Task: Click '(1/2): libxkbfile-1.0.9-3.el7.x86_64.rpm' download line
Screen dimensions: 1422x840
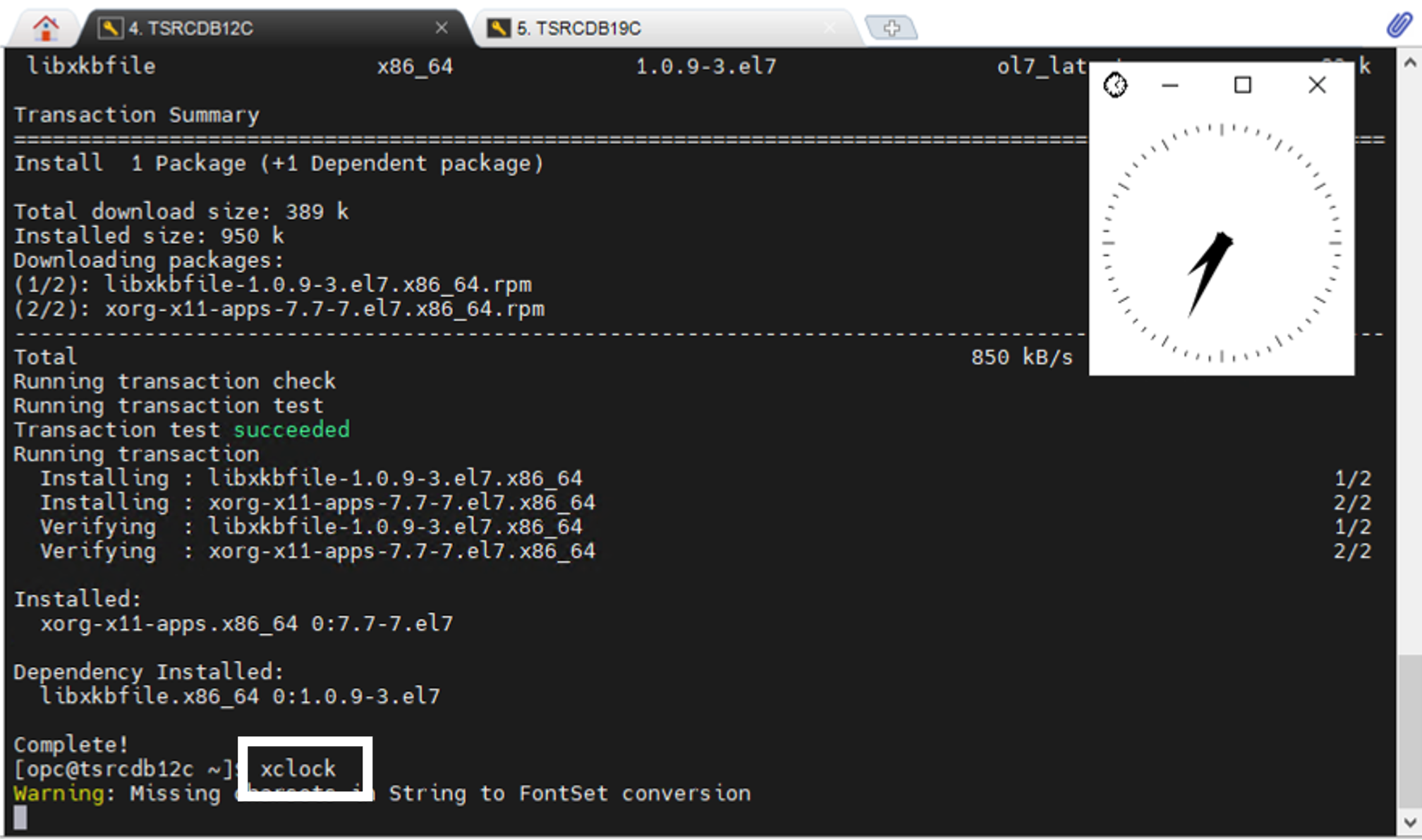Action: click(272, 285)
